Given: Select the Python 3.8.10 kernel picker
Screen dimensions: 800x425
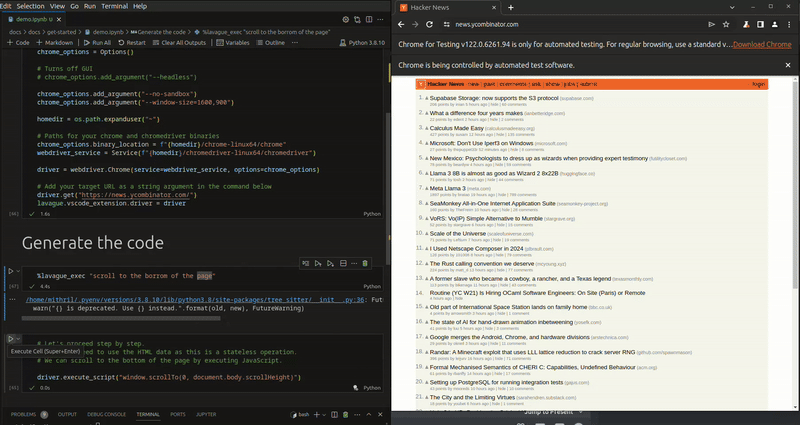Looking at the screenshot, I should pyautogui.click(x=362, y=43).
